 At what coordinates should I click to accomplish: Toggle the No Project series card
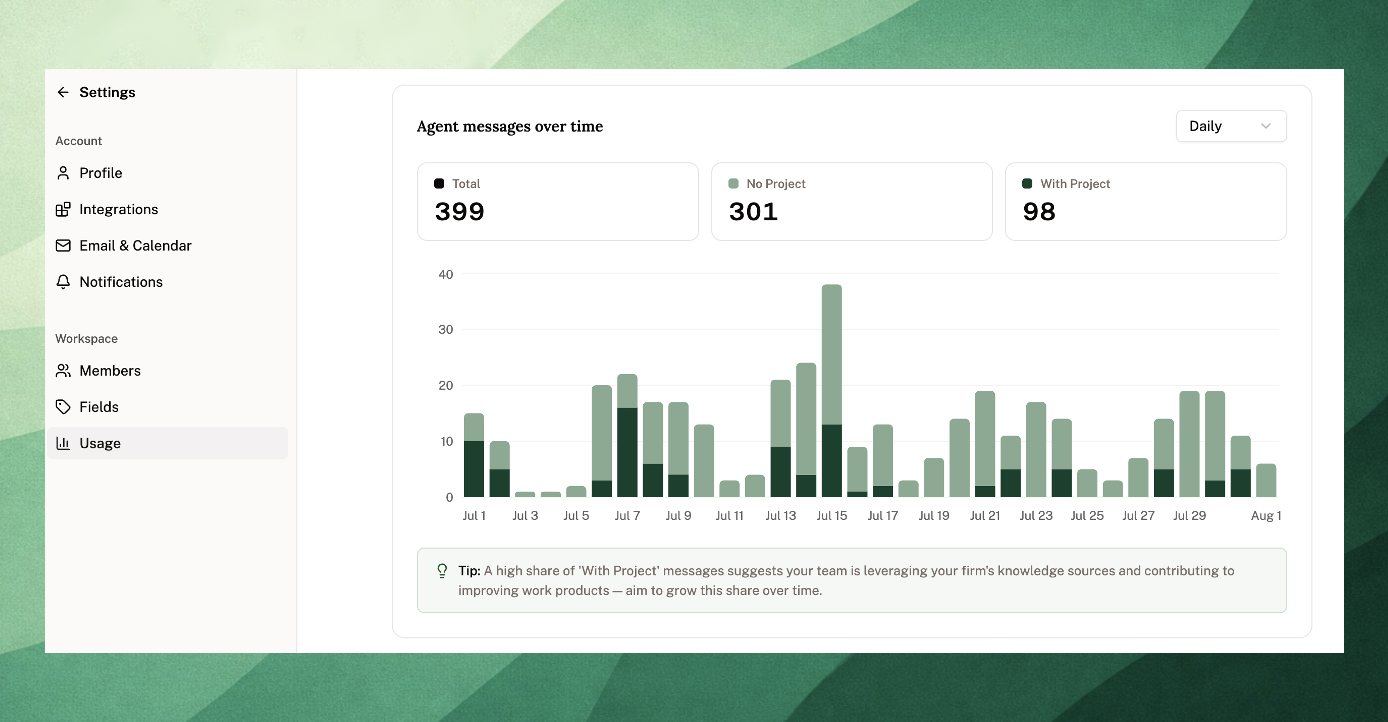(x=851, y=201)
